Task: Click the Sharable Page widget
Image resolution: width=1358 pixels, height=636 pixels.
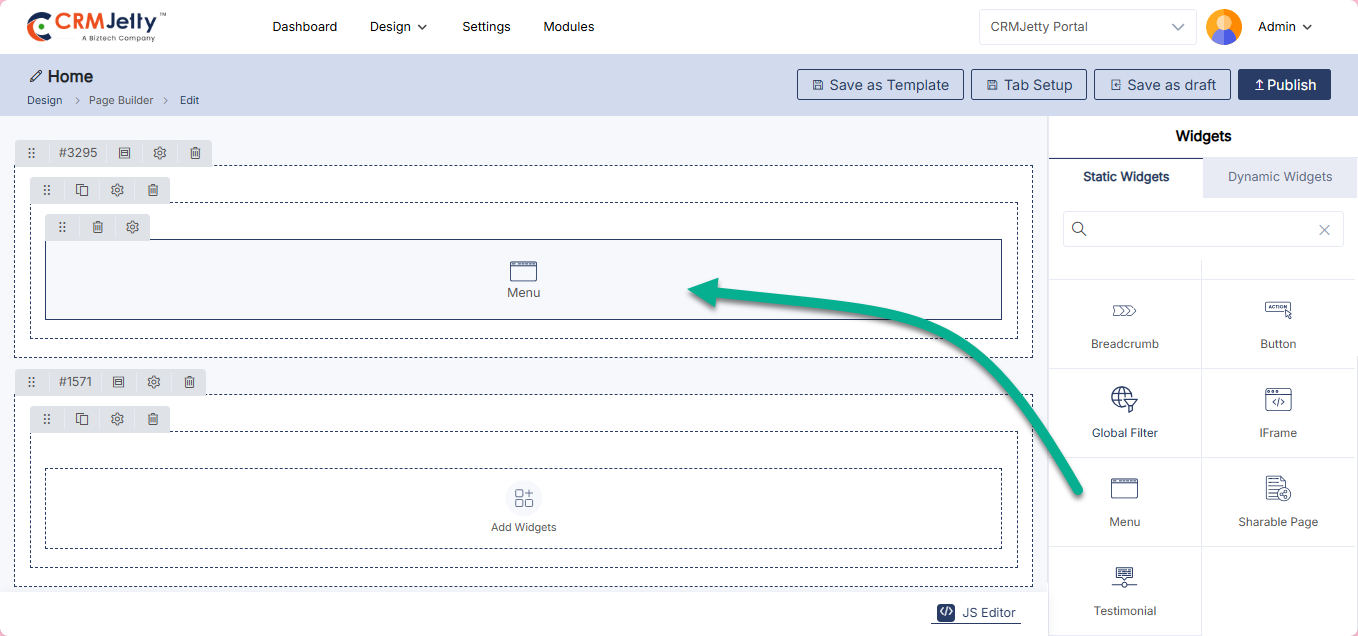Action: click(1277, 502)
